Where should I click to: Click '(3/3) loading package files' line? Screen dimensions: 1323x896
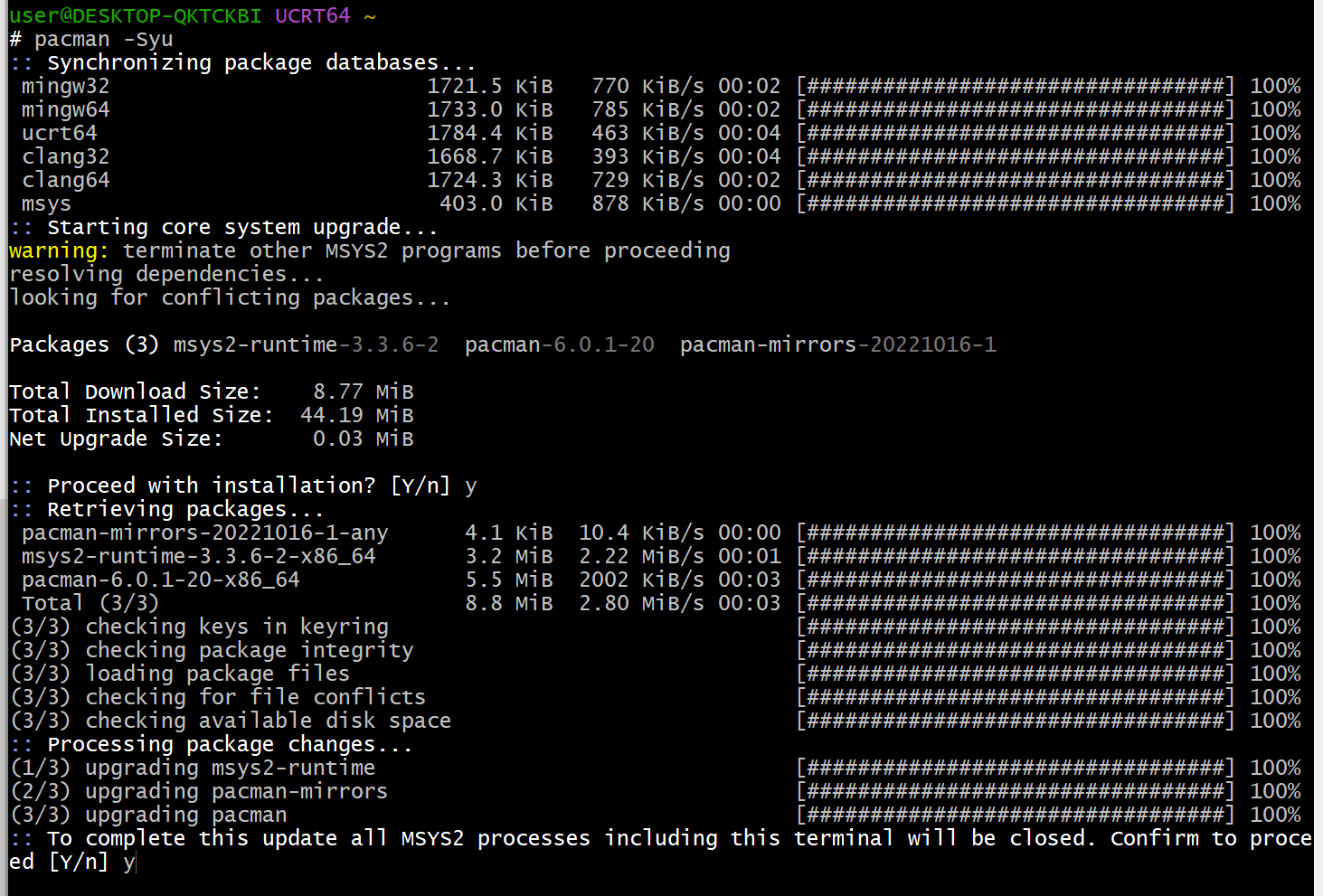coord(179,674)
